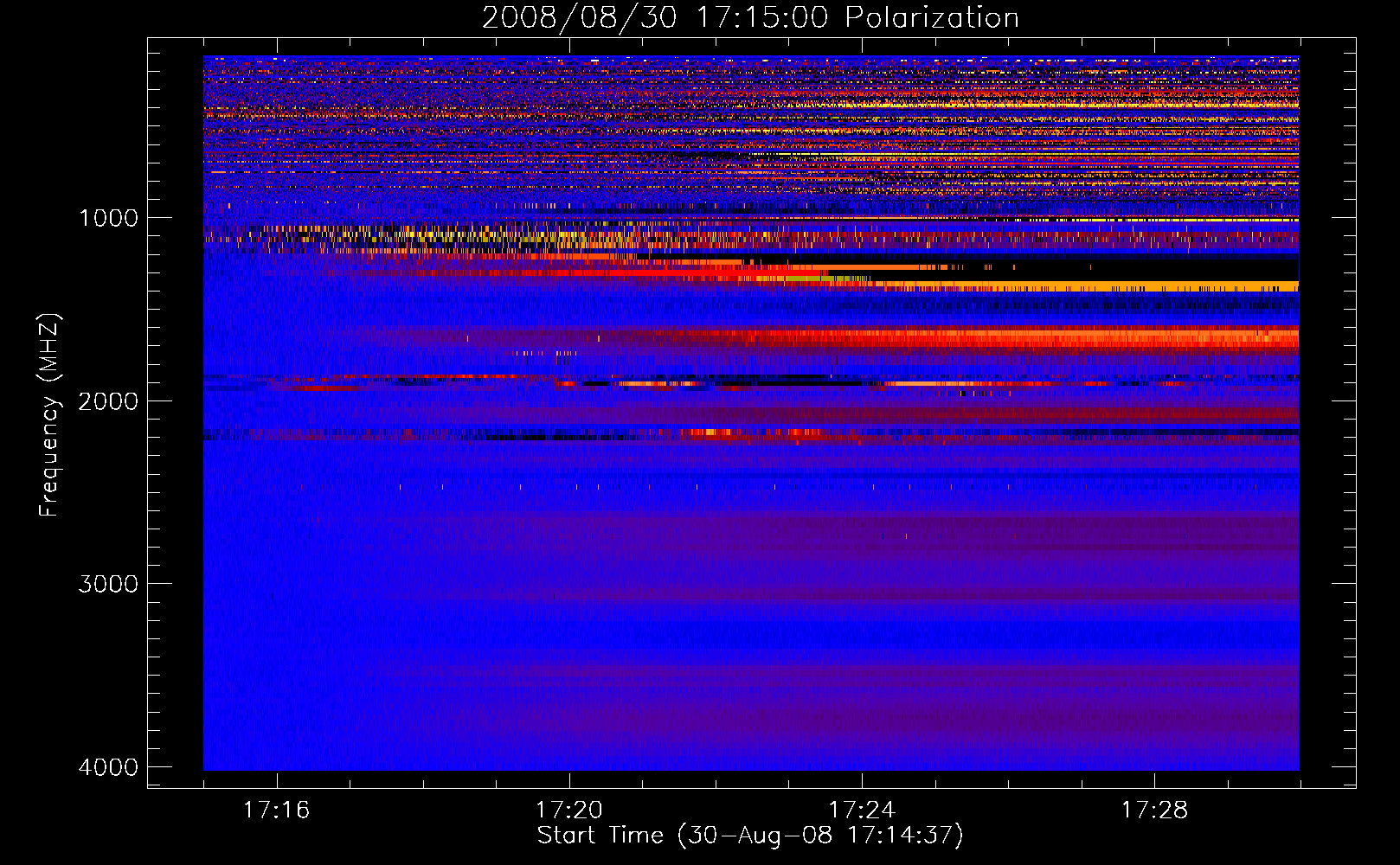Click the 3000 frequency tick label
The image size is (1400, 865).
[x=108, y=584]
